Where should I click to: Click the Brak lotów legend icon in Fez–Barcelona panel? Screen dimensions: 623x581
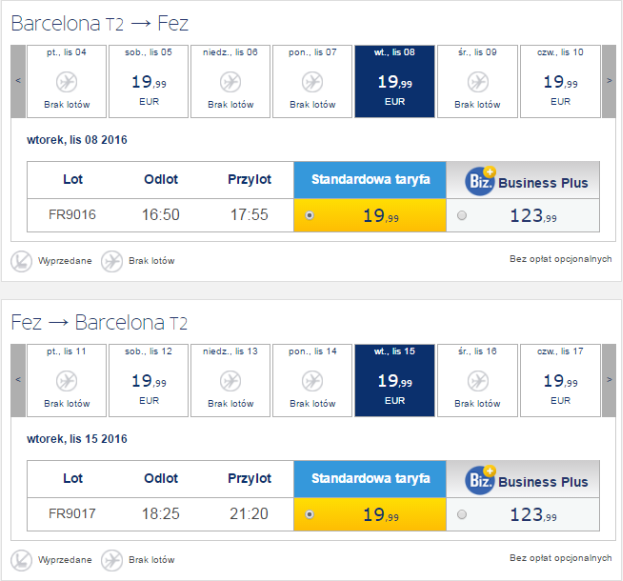click(112, 559)
